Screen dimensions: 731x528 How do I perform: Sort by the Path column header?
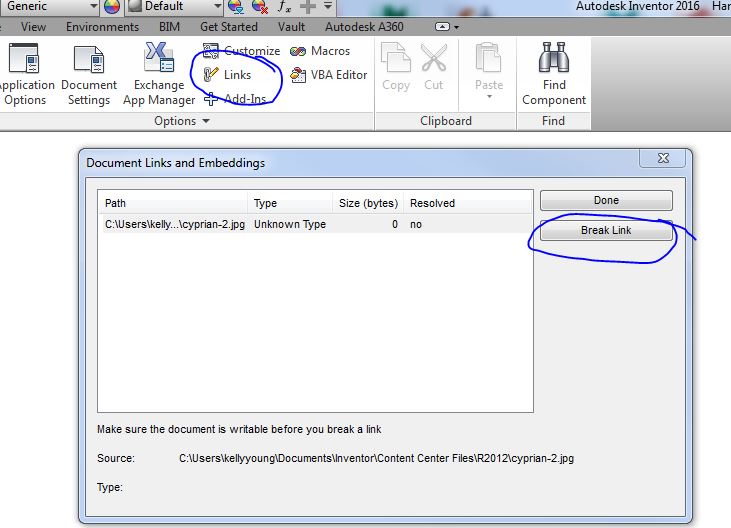pyautogui.click(x=174, y=203)
